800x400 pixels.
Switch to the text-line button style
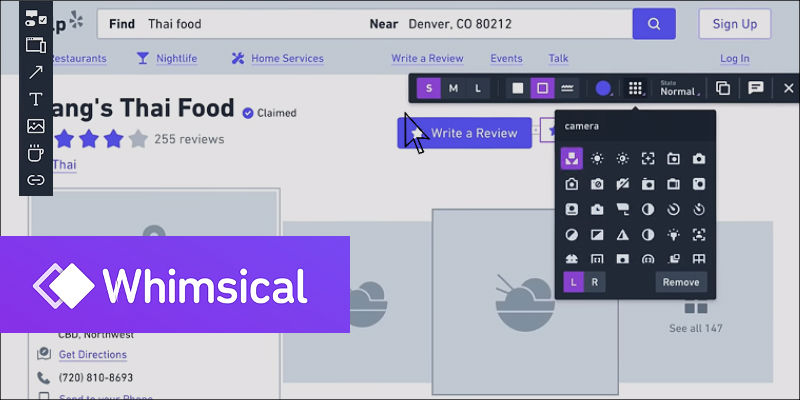pos(567,88)
